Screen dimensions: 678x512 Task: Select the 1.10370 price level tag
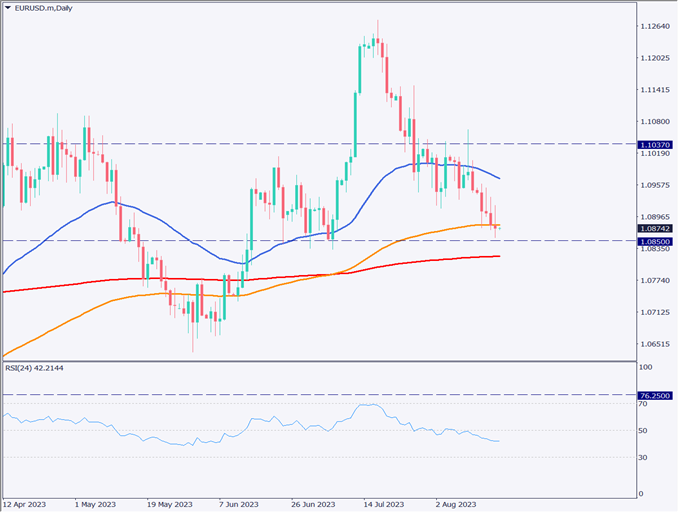pyautogui.click(x=655, y=145)
